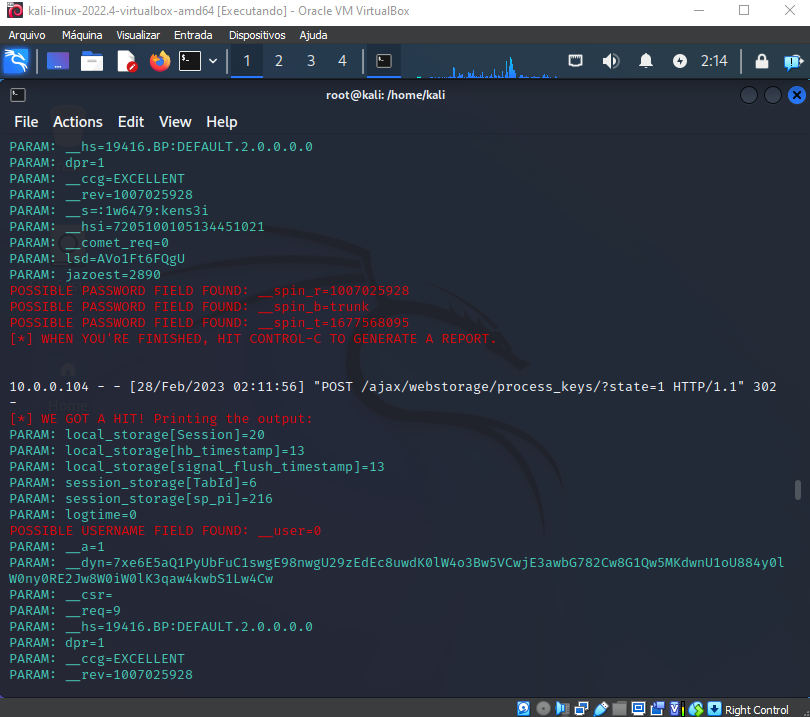Click the 'lsd=AVo1Ft6FQgU' param line

[x=97, y=258]
